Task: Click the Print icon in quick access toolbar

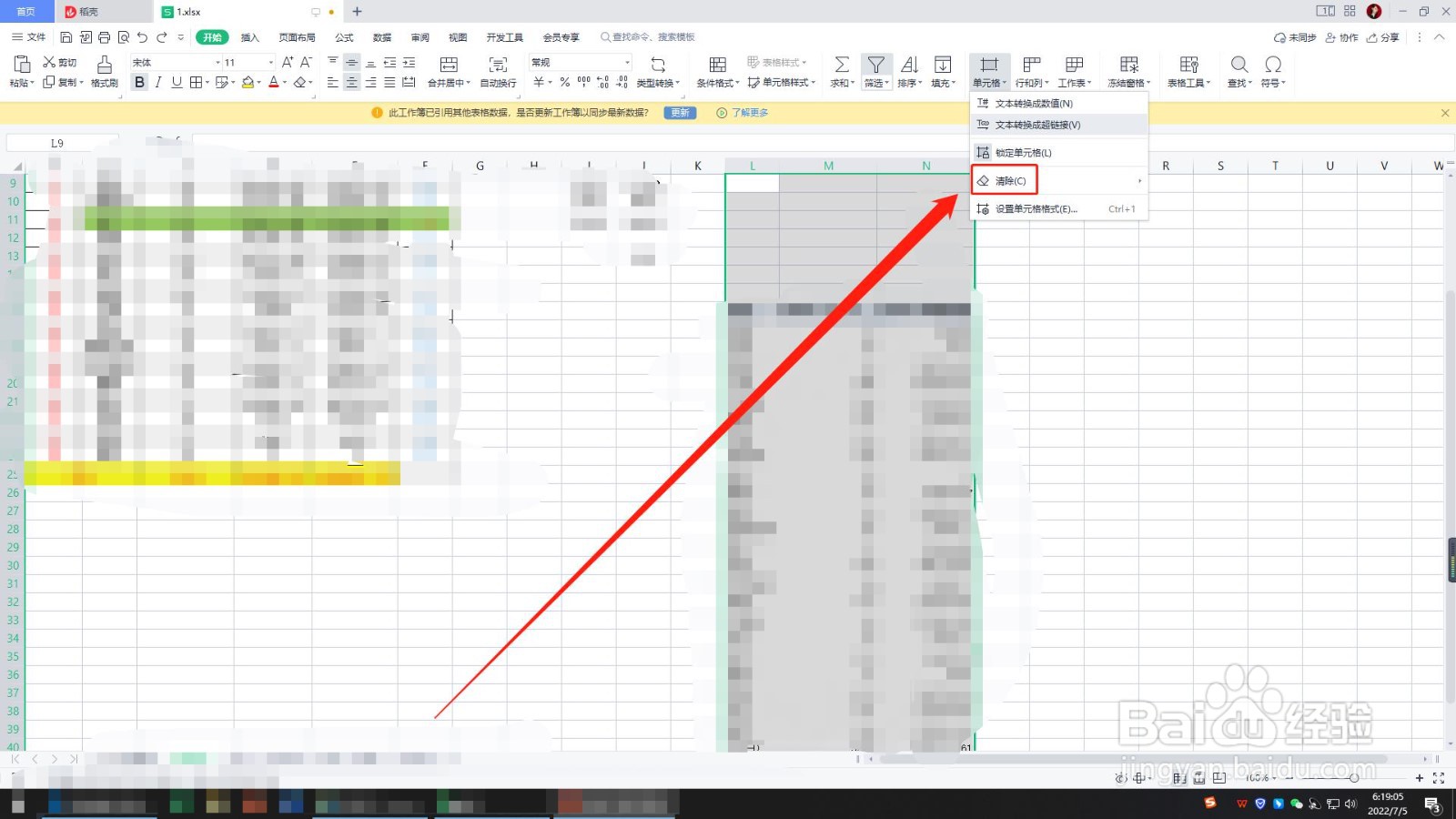Action: pos(104,37)
